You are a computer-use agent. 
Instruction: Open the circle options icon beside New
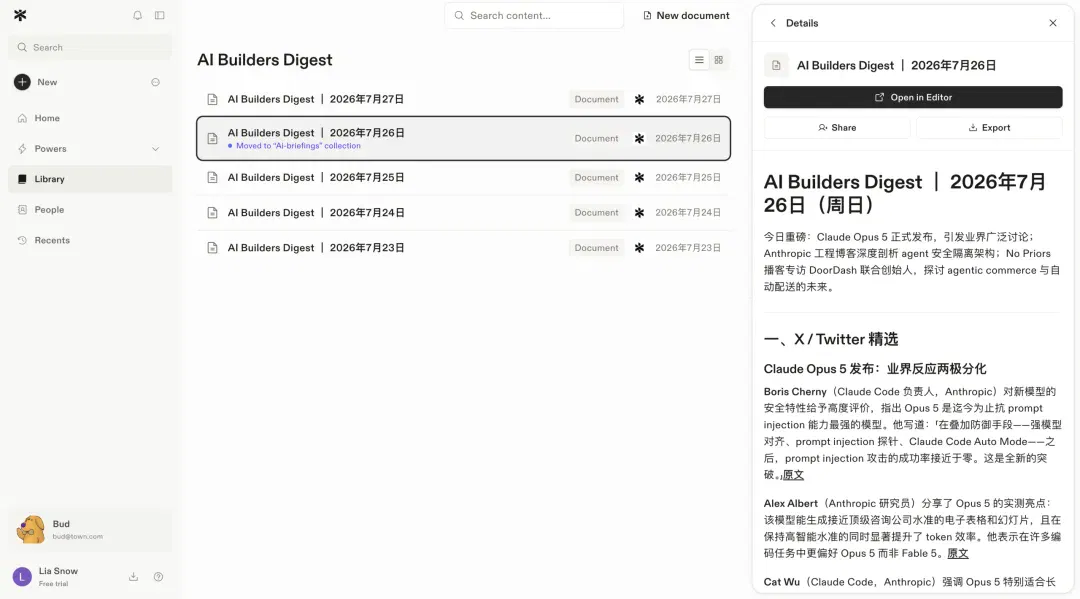156,82
